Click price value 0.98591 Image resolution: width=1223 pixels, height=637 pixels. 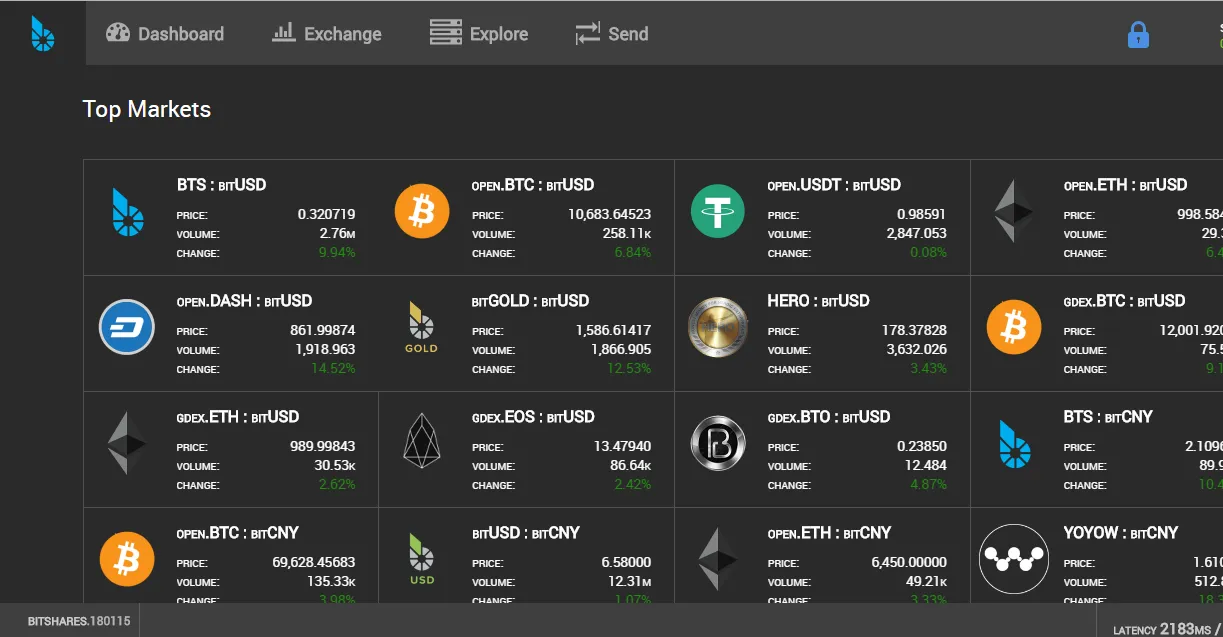[922, 214]
